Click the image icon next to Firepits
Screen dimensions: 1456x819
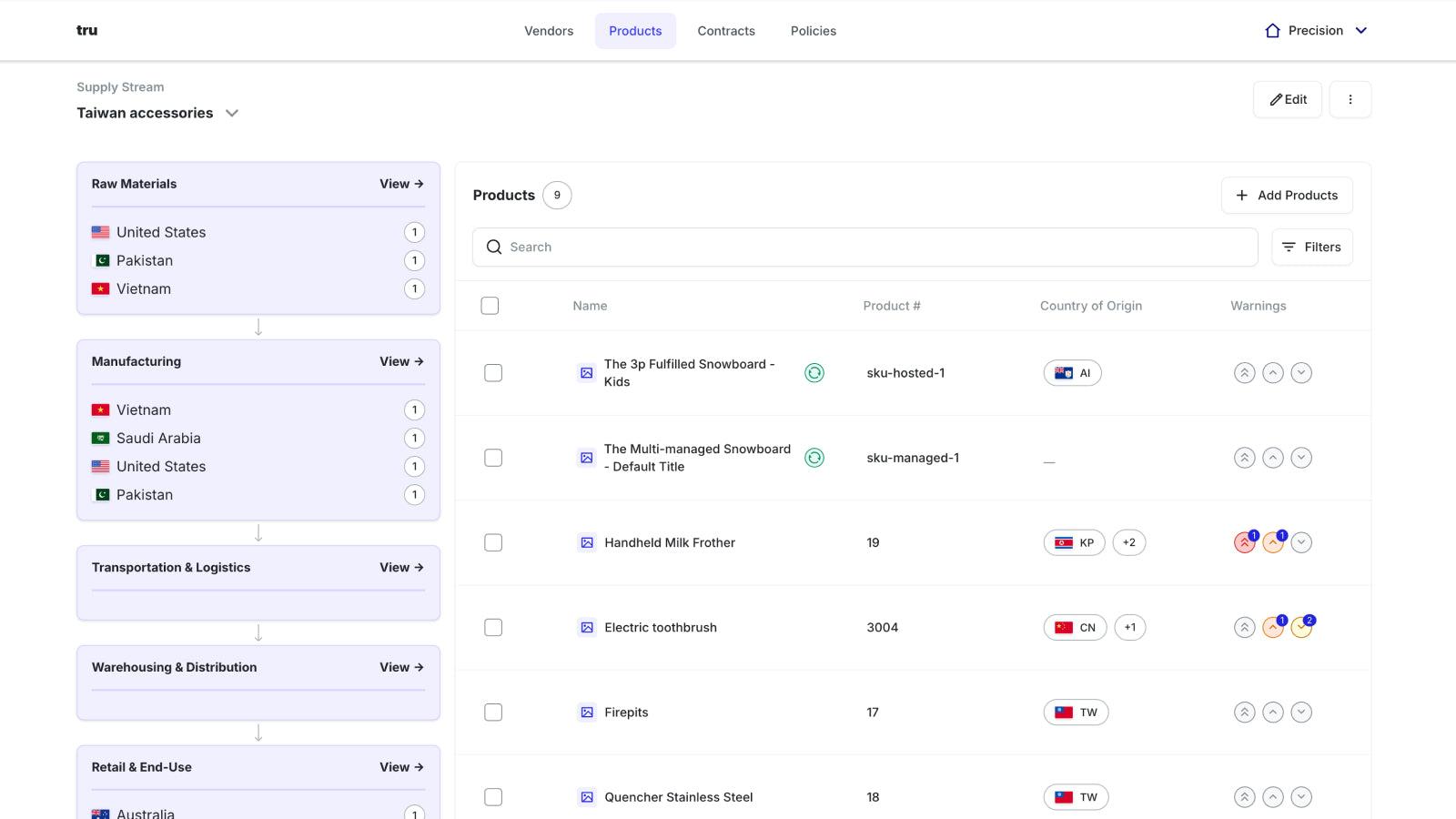click(x=587, y=713)
